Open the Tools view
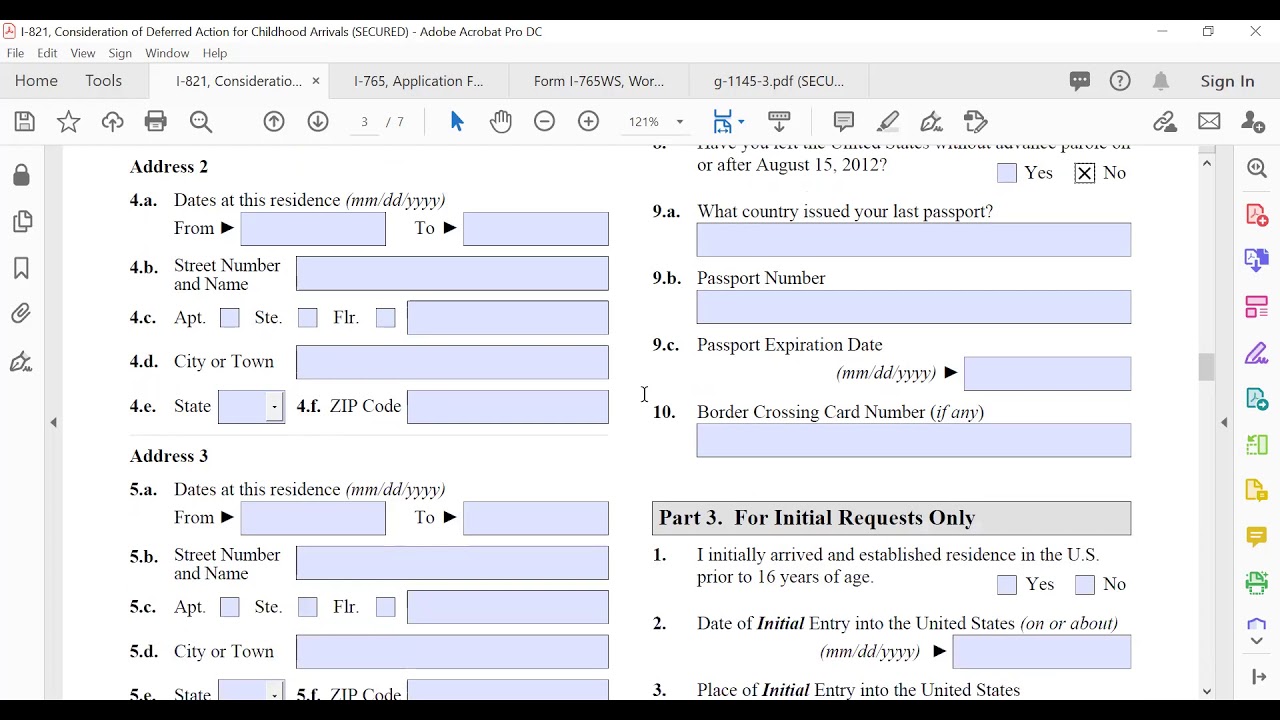 [103, 81]
